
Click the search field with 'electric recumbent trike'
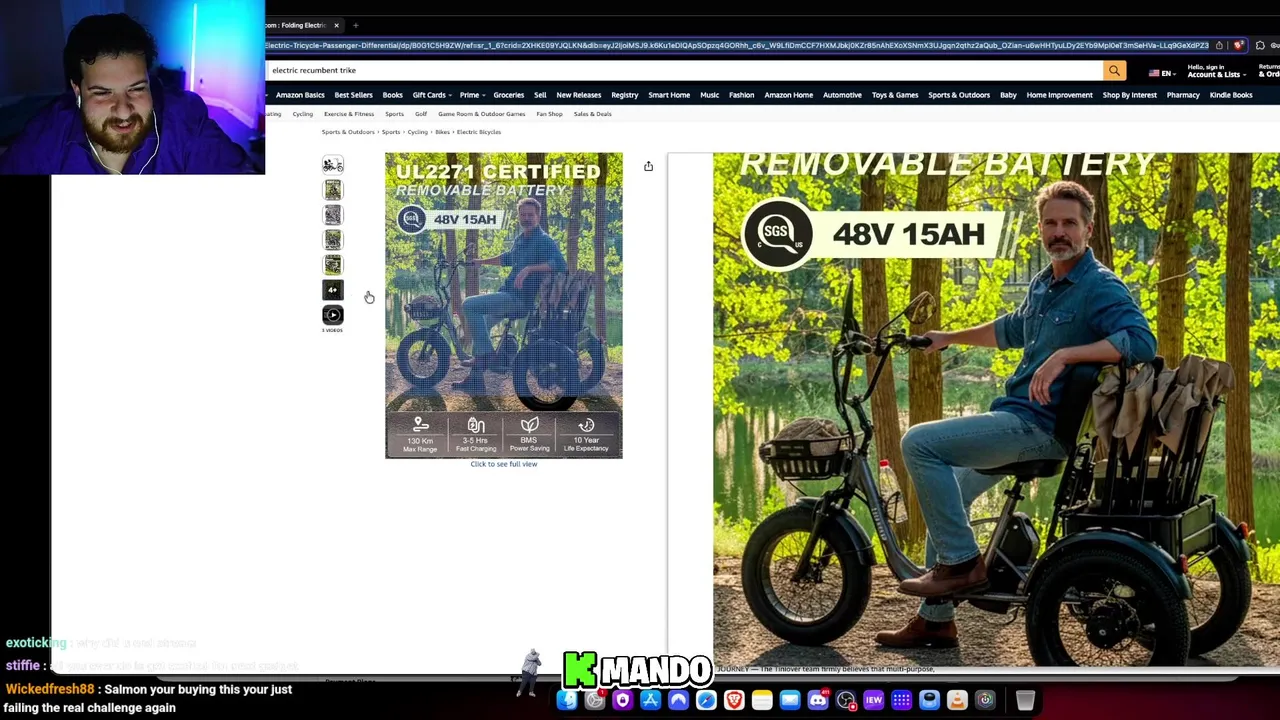pos(685,70)
